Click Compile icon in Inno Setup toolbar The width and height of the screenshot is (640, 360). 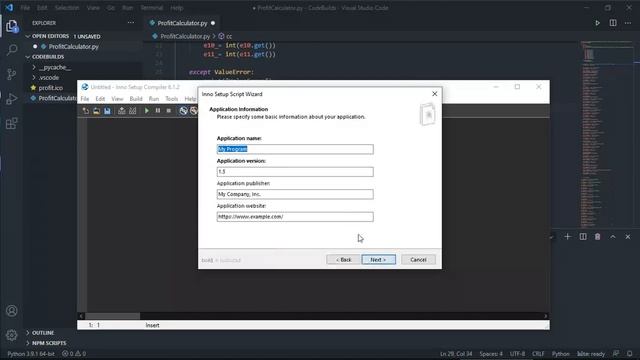[x=122, y=111]
